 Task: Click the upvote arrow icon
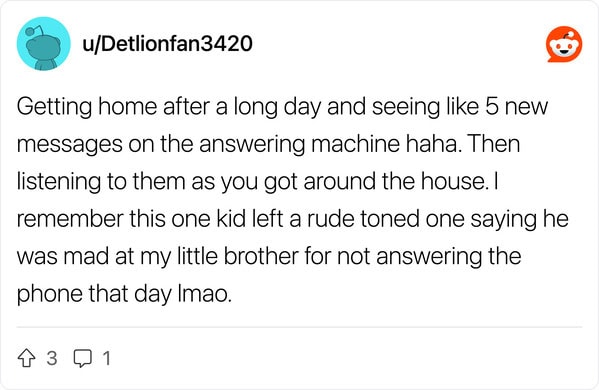click(x=26, y=359)
